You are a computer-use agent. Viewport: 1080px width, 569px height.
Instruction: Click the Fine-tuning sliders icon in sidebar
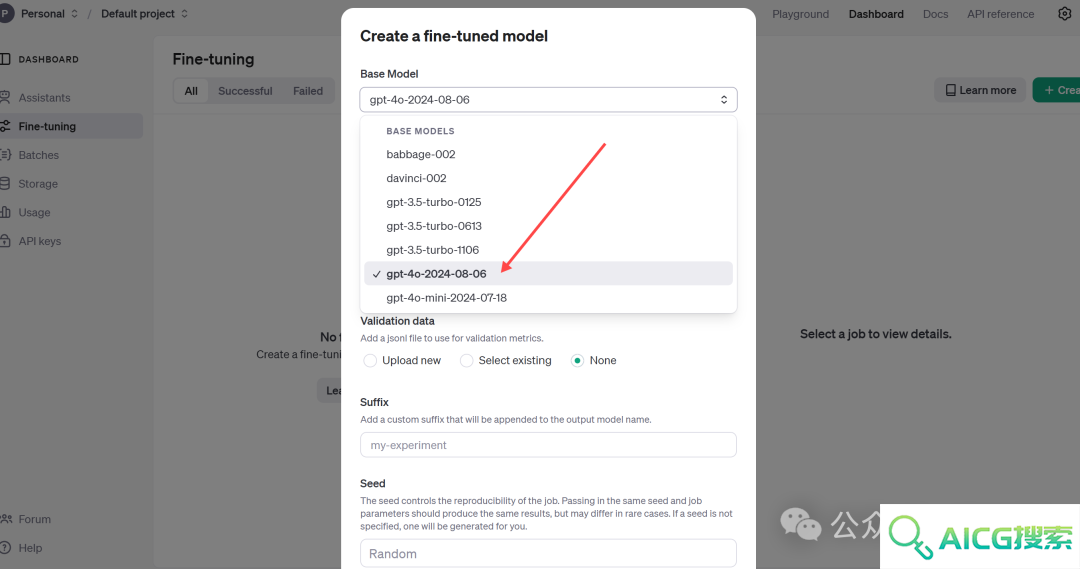pyautogui.click(x=5, y=126)
